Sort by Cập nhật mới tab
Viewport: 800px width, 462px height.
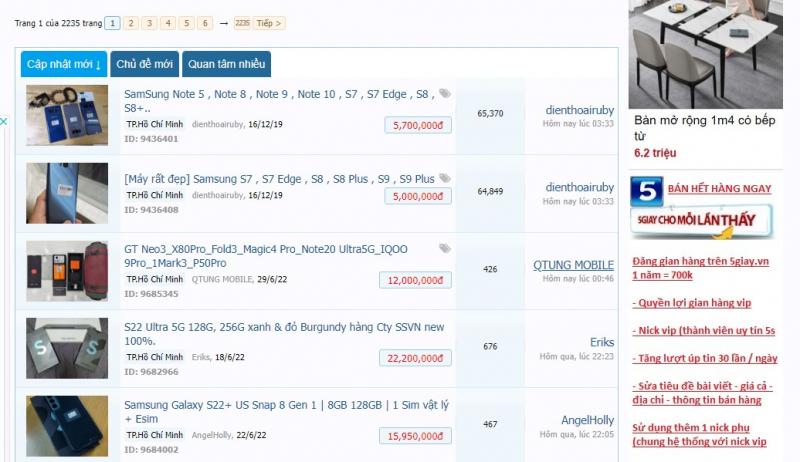point(64,64)
